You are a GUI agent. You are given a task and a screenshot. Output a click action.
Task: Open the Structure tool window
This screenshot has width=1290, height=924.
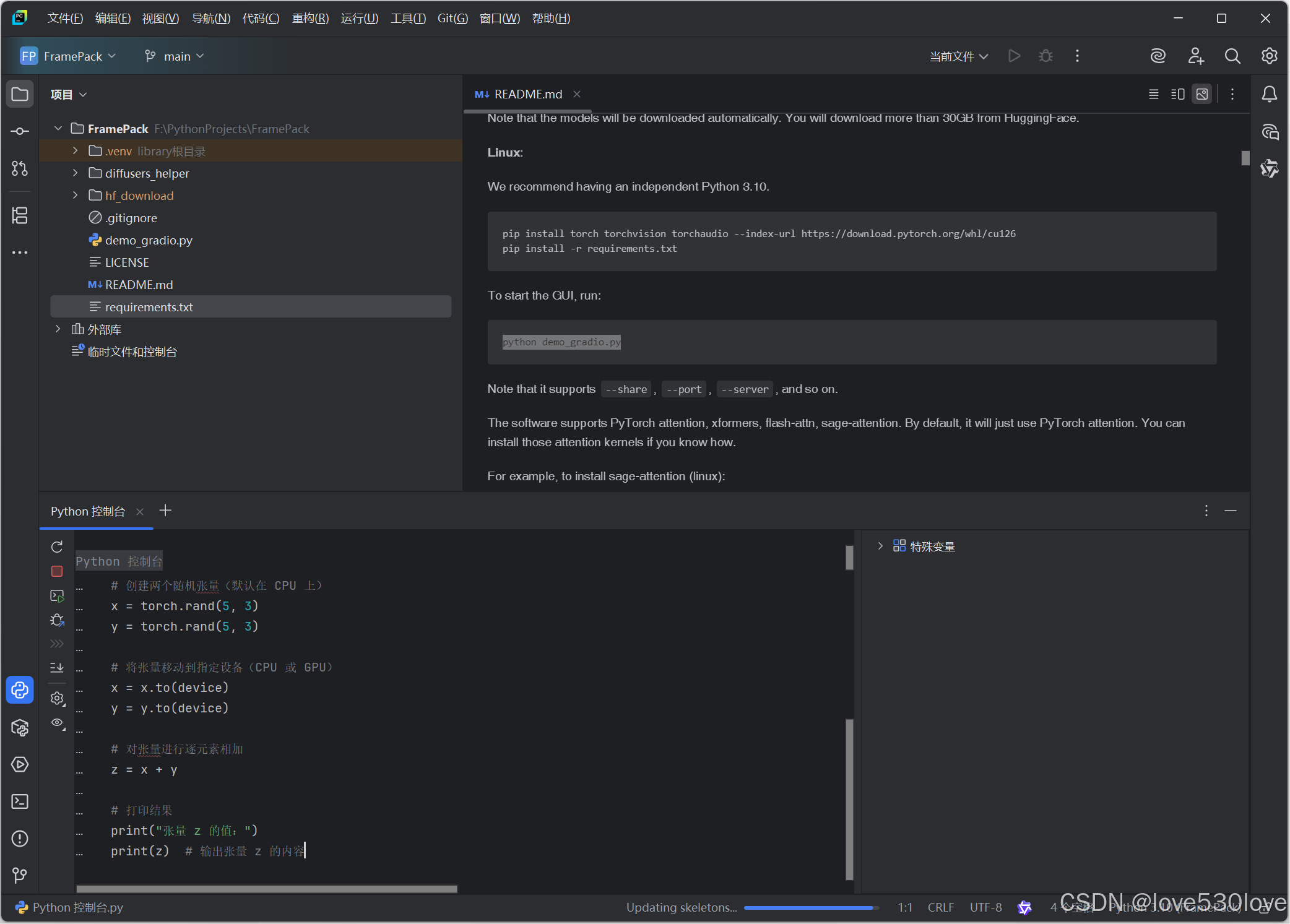20,215
